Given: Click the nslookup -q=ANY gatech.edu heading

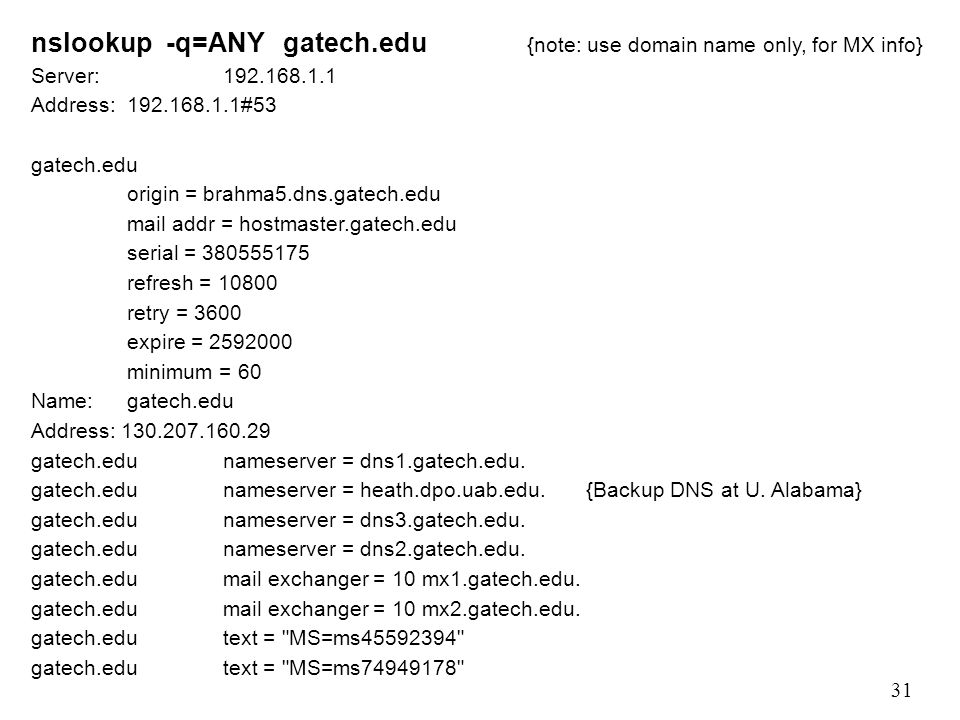Looking at the screenshot, I should pos(229,44).
